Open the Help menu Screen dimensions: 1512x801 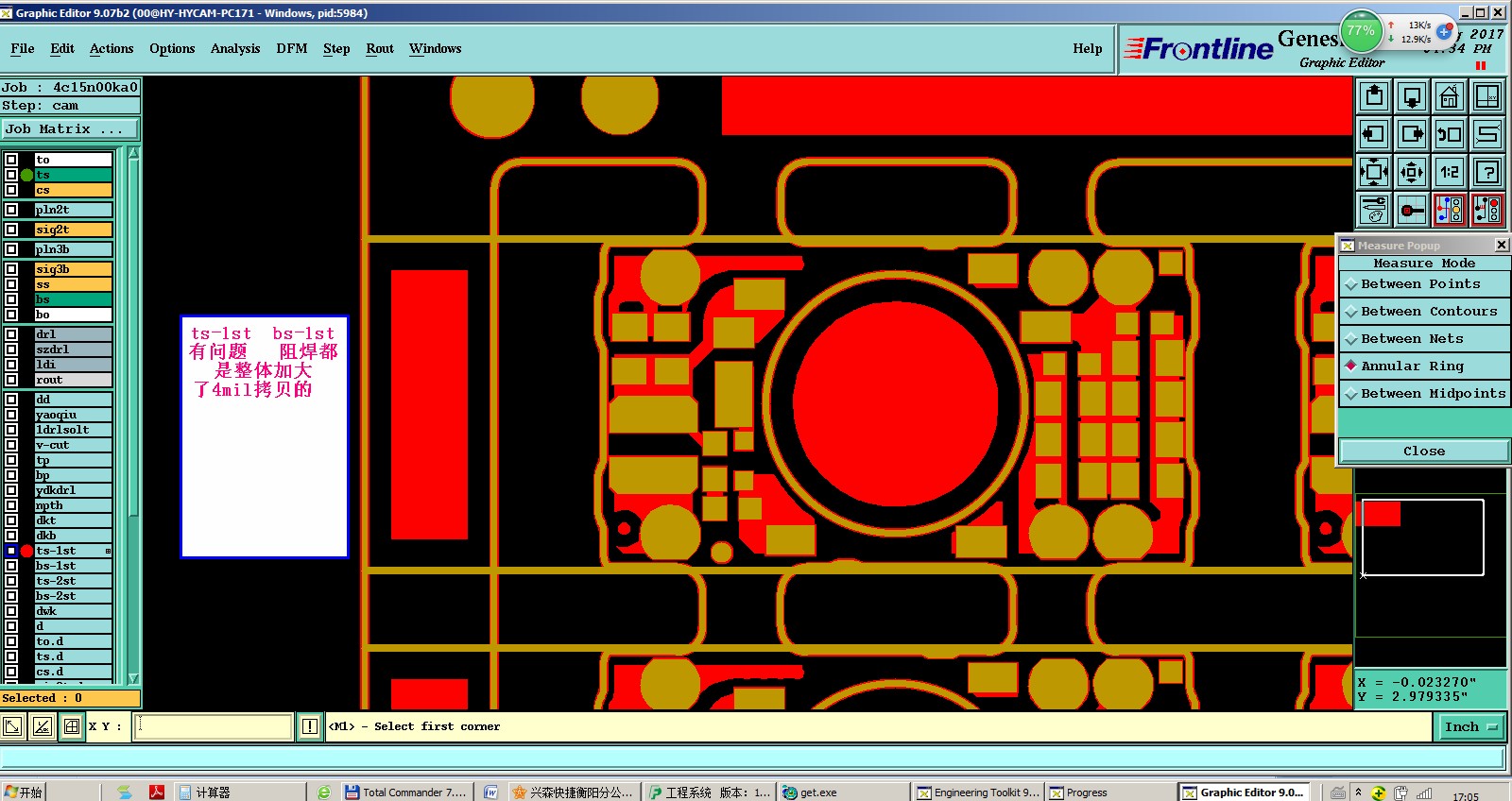[1088, 49]
